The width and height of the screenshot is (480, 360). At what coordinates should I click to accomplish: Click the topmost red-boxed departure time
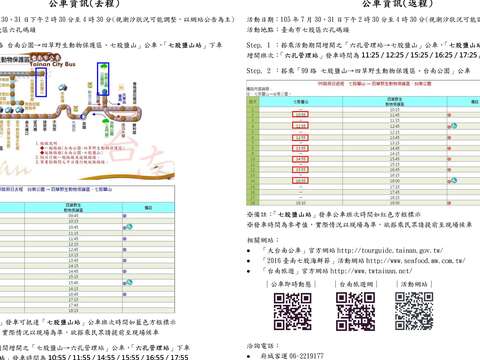click(x=300, y=114)
